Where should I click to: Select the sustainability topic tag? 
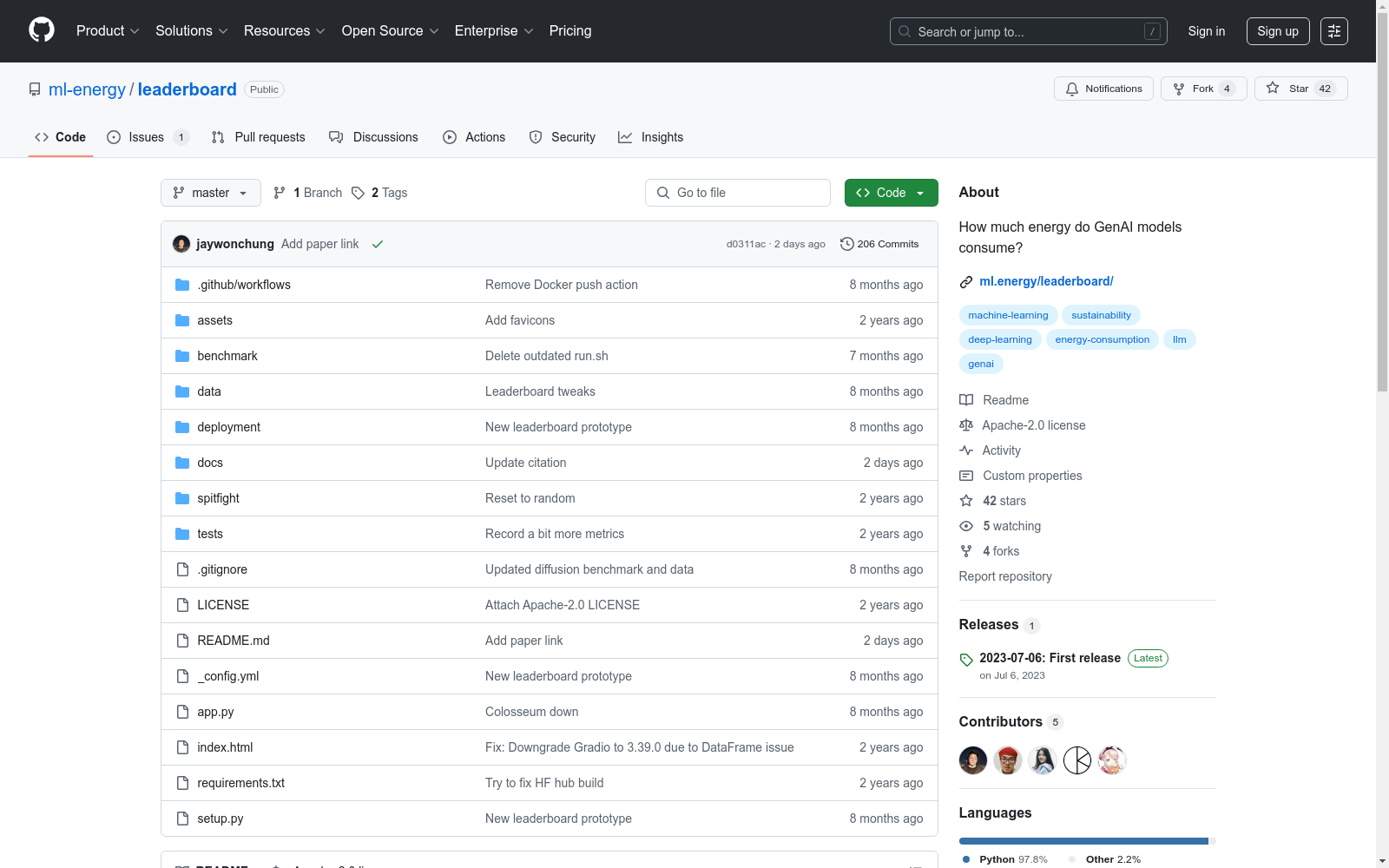point(1102,315)
